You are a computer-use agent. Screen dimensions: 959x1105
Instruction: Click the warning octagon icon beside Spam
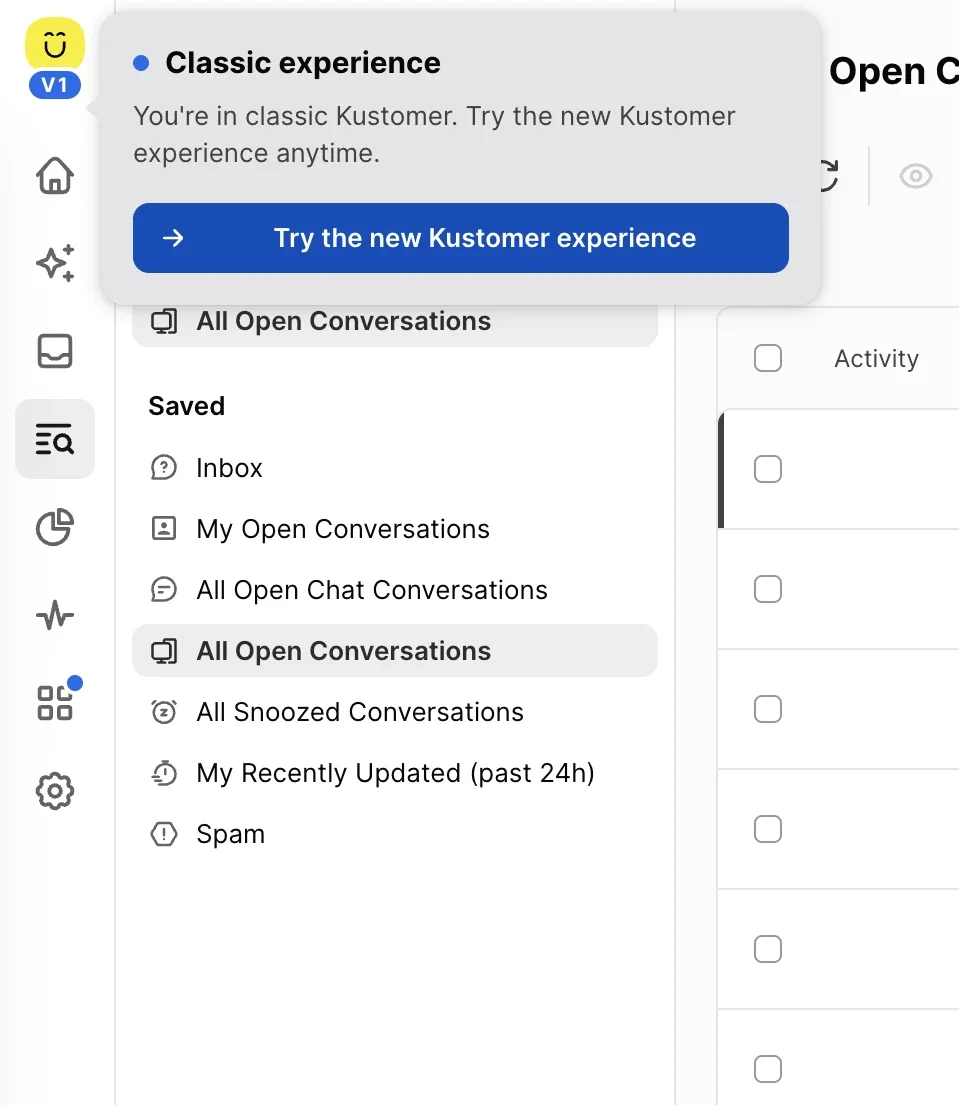(163, 834)
